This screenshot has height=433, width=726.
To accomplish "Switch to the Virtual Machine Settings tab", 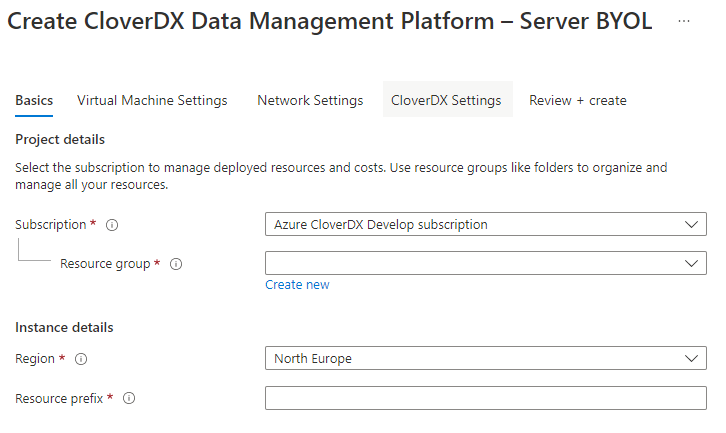I will tap(152, 100).
